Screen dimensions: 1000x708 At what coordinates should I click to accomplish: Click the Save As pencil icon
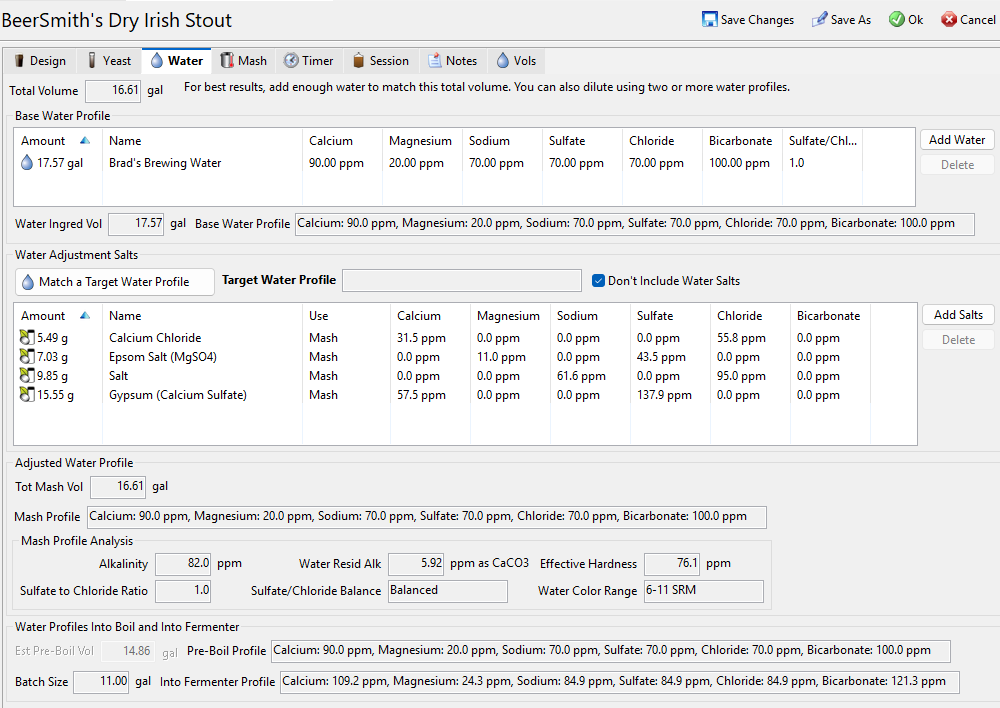point(820,19)
